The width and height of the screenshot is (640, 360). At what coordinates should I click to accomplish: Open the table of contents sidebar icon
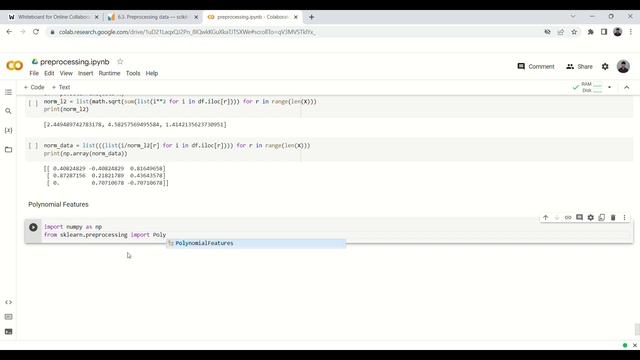8,92
